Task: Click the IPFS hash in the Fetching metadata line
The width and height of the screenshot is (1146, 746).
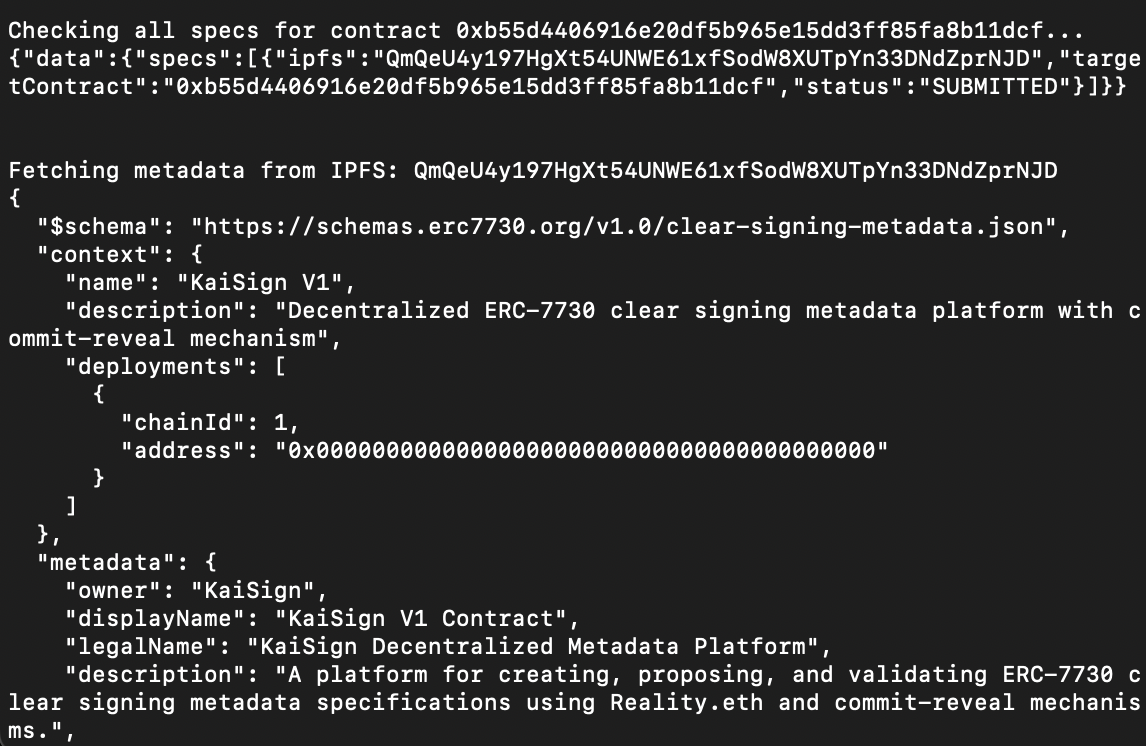Action: (x=735, y=171)
